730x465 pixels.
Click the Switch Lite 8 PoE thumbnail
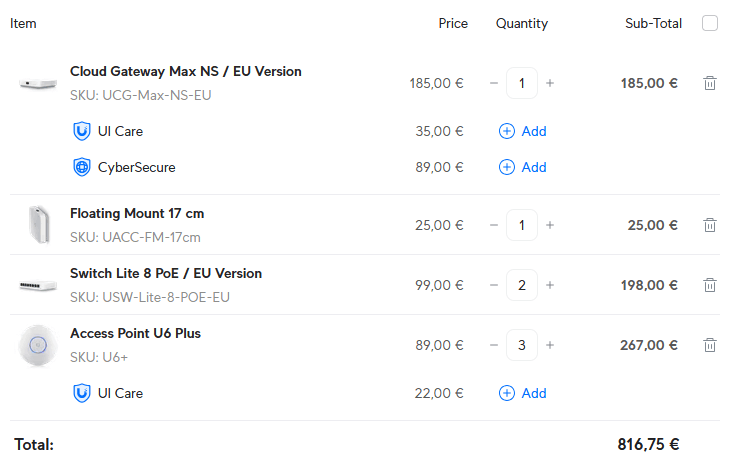point(38,285)
